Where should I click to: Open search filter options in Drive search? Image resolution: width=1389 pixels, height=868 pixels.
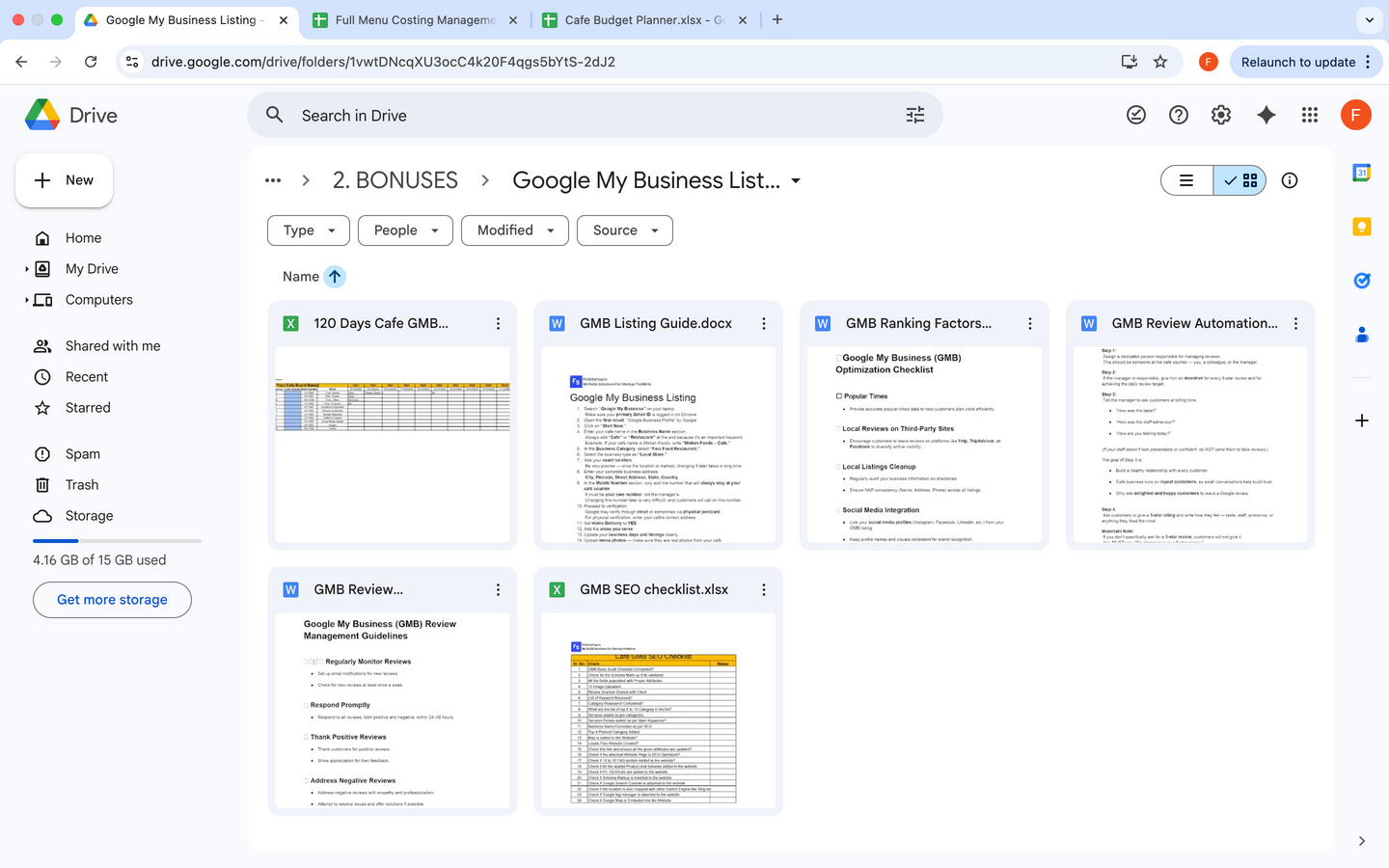(914, 116)
